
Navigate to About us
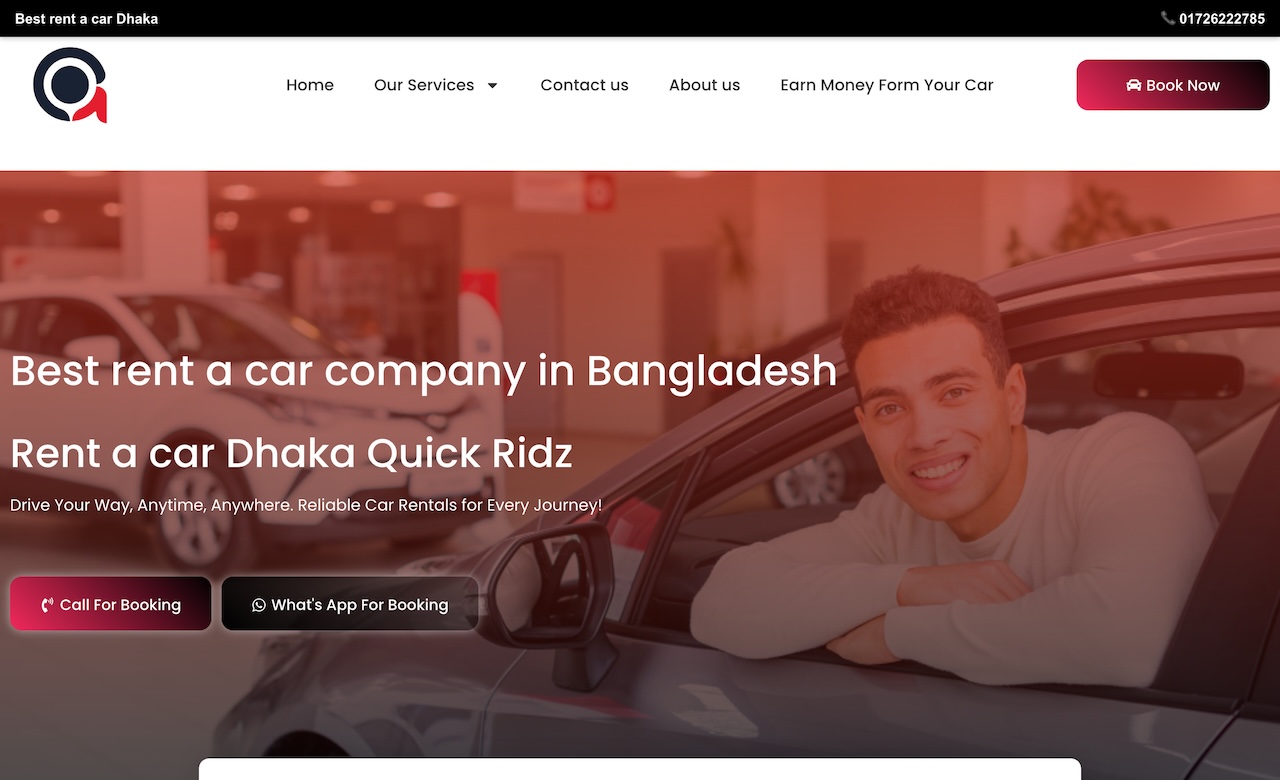click(x=705, y=85)
